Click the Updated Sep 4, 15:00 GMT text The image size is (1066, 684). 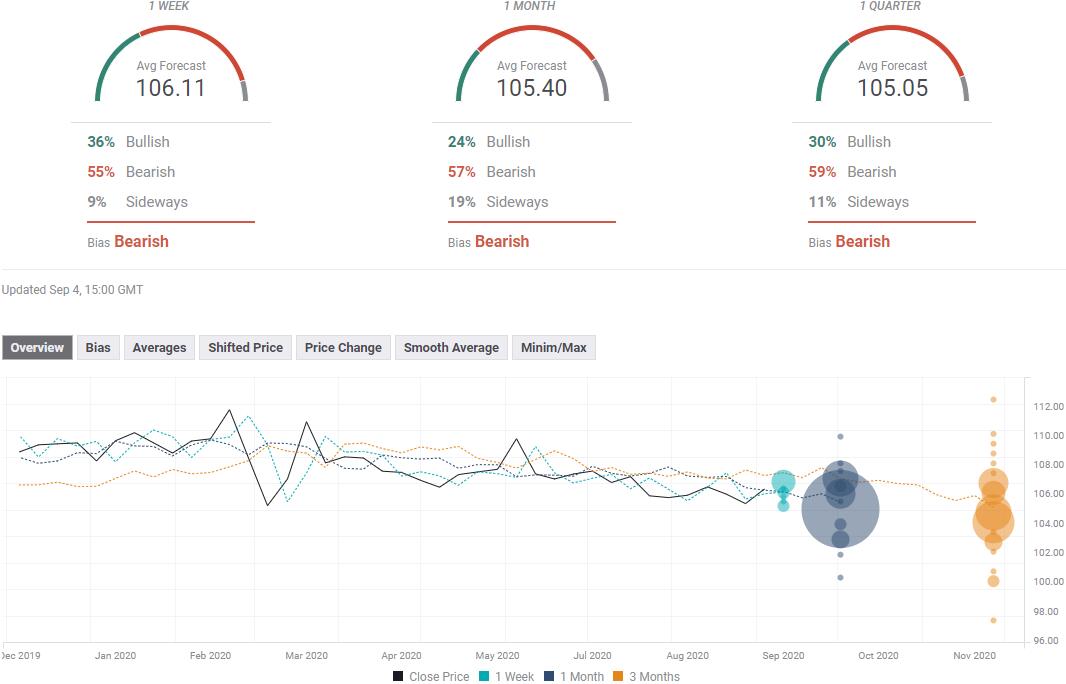pyautogui.click(x=72, y=290)
